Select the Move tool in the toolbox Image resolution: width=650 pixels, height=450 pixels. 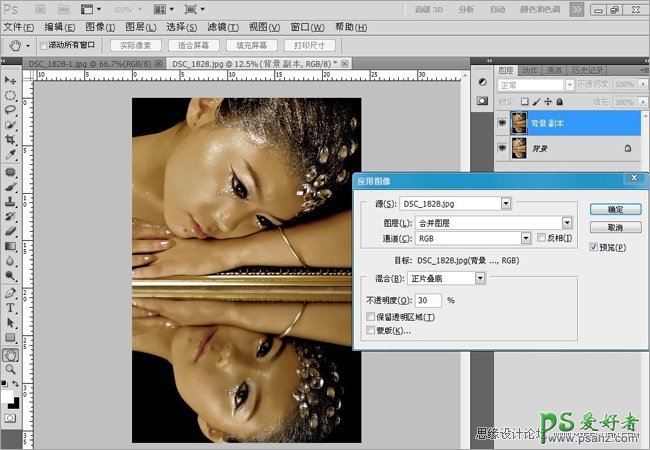point(10,80)
